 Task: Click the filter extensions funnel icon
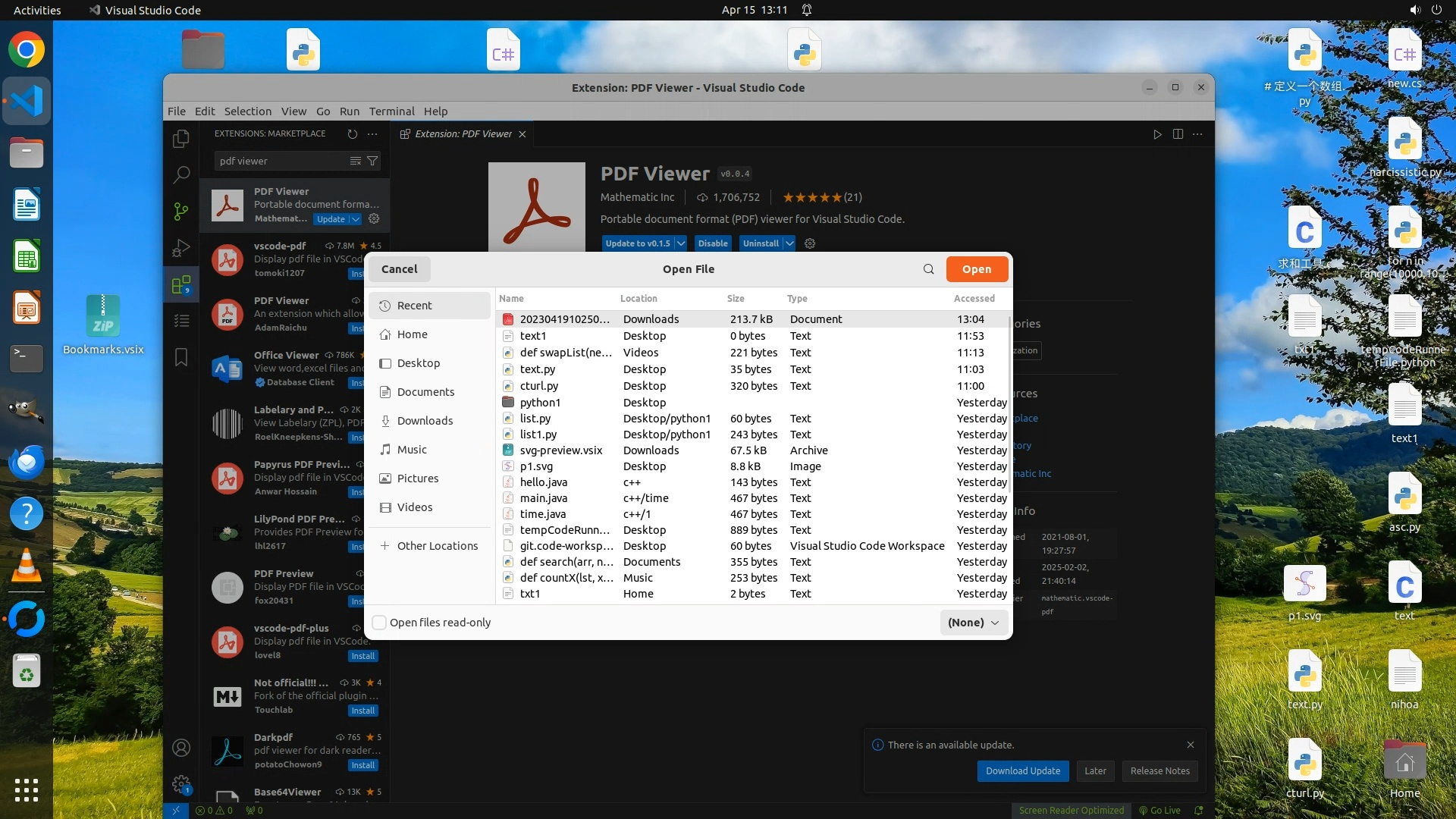(372, 161)
